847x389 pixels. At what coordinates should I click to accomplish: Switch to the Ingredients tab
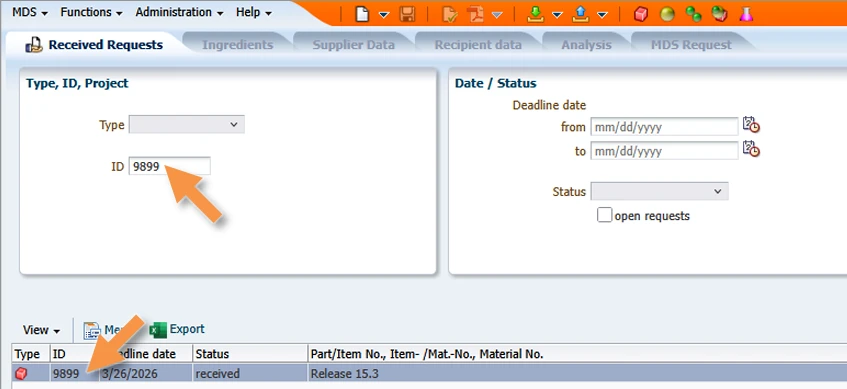click(x=238, y=45)
